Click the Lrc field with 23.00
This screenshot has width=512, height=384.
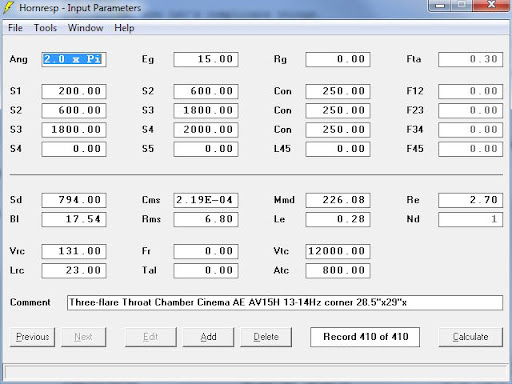point(74,271)
